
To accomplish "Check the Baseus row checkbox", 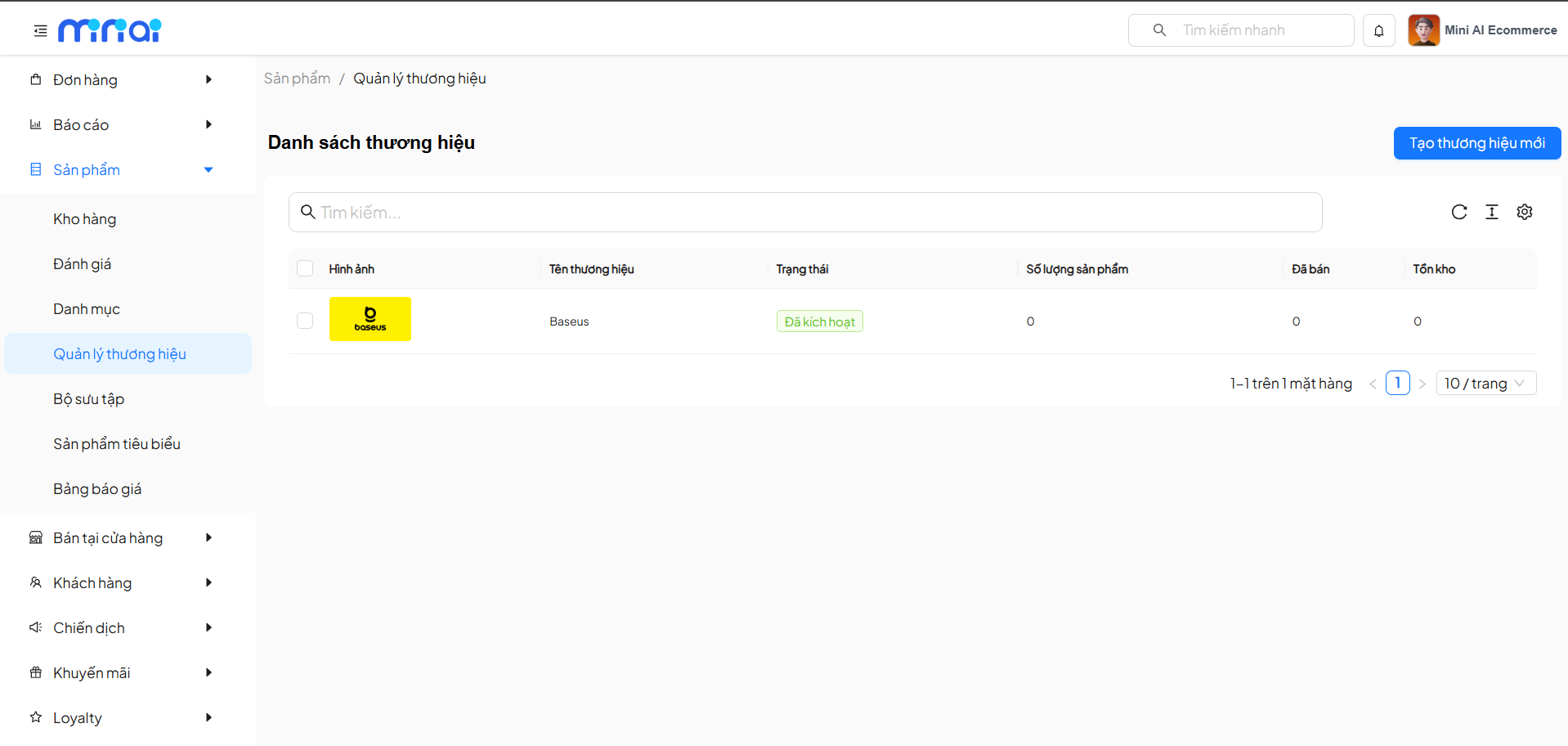I will [x=305, y=321].
